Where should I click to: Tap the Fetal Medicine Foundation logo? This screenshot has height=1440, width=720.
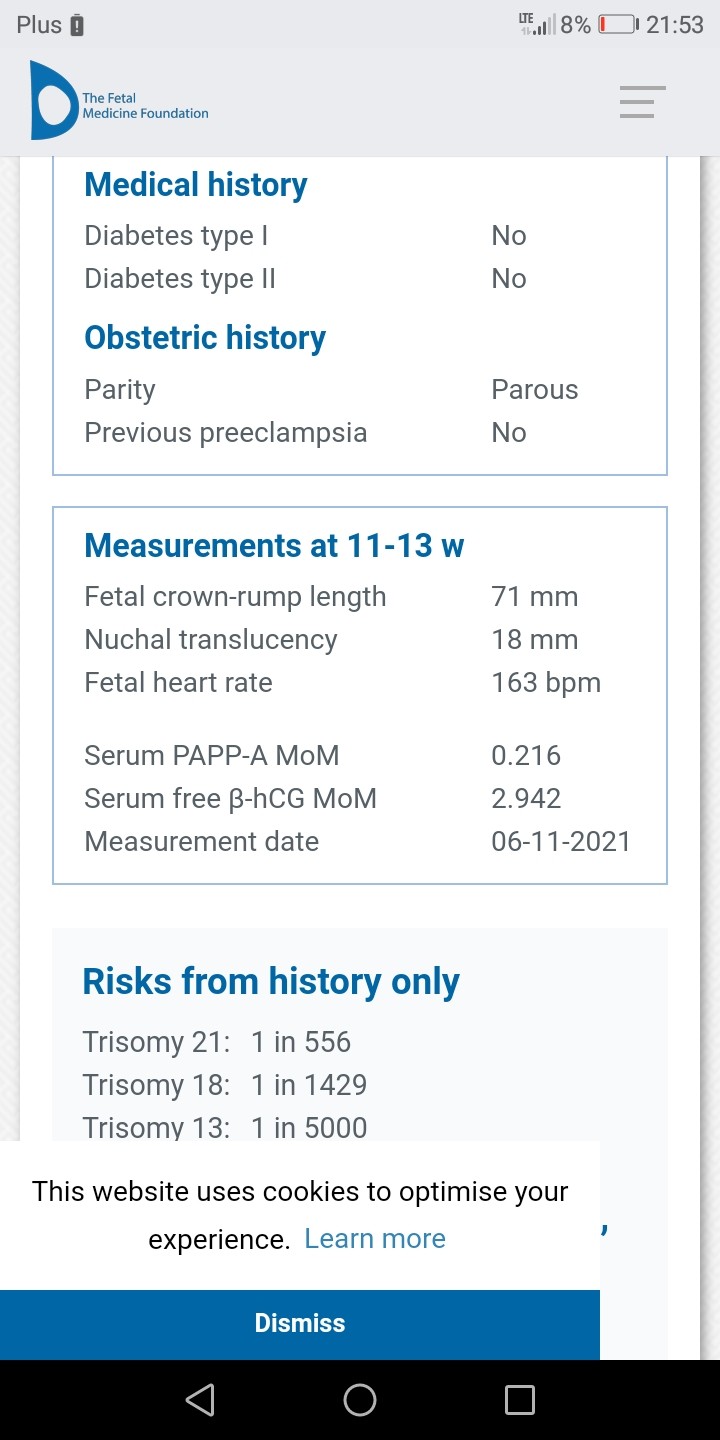(x=120, y=101)
